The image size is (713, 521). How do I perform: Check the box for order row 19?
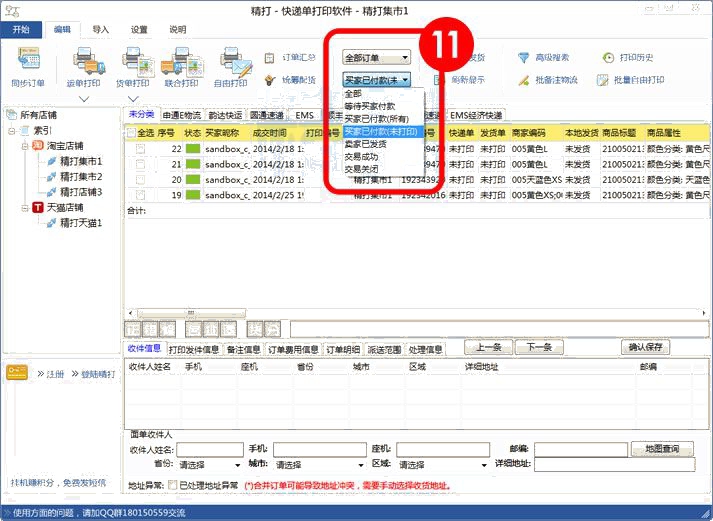click(141, 195)
